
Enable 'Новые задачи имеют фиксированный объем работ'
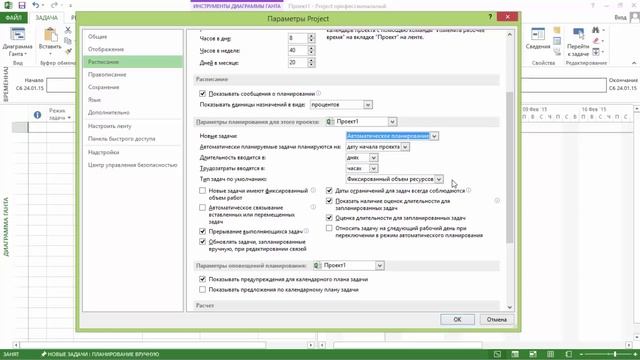coord(202,191)
